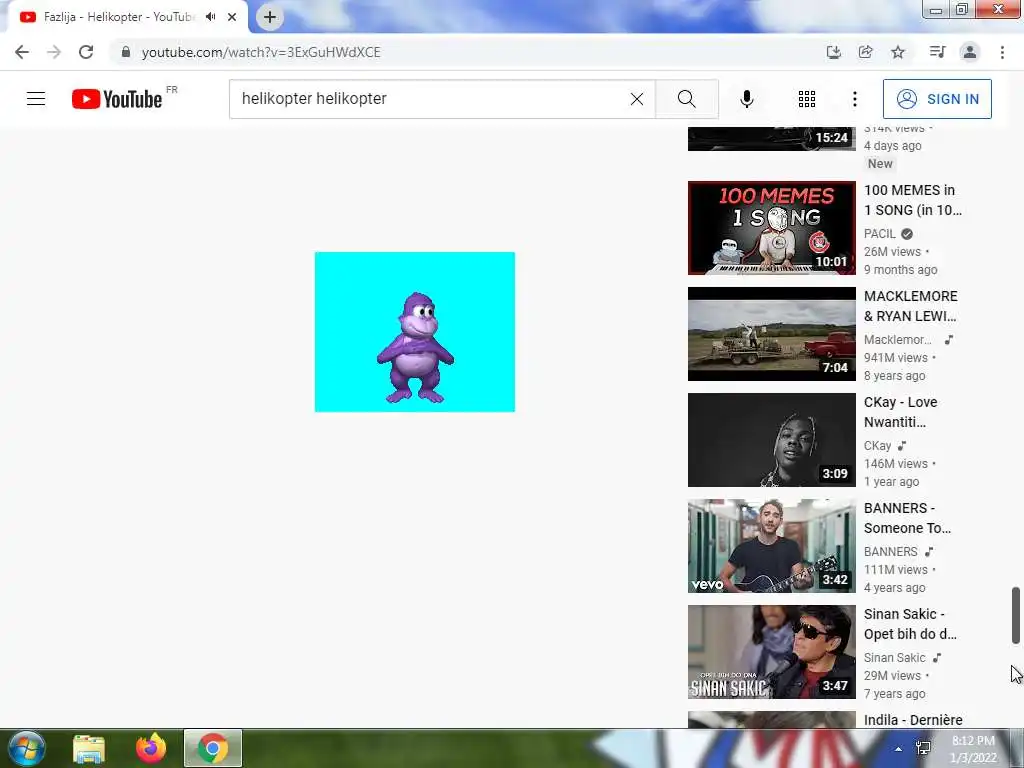Select the Fazlija - Helikopter tab
Screen dimensions: 1024x768
(121, 17)
